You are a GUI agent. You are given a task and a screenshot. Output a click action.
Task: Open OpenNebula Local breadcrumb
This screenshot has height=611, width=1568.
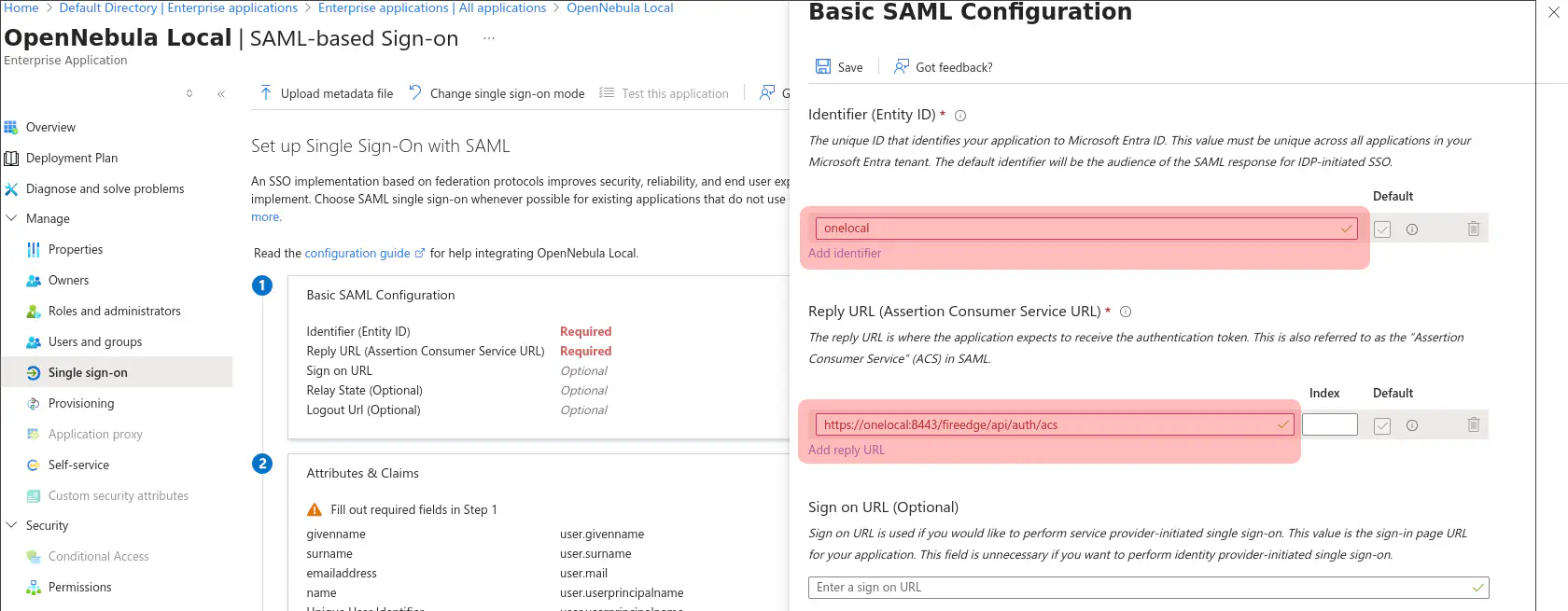(620, 7)
